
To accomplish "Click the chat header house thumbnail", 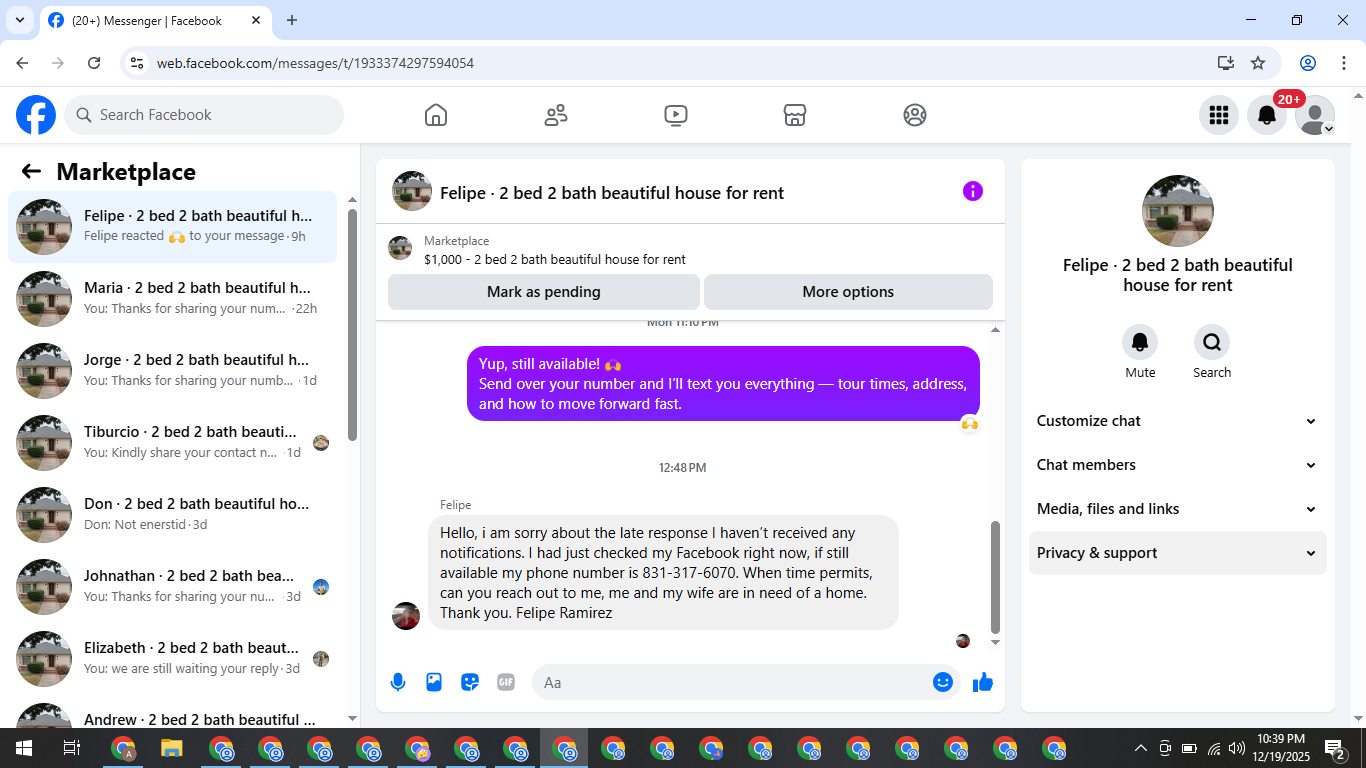I will (x=412, y=191).
